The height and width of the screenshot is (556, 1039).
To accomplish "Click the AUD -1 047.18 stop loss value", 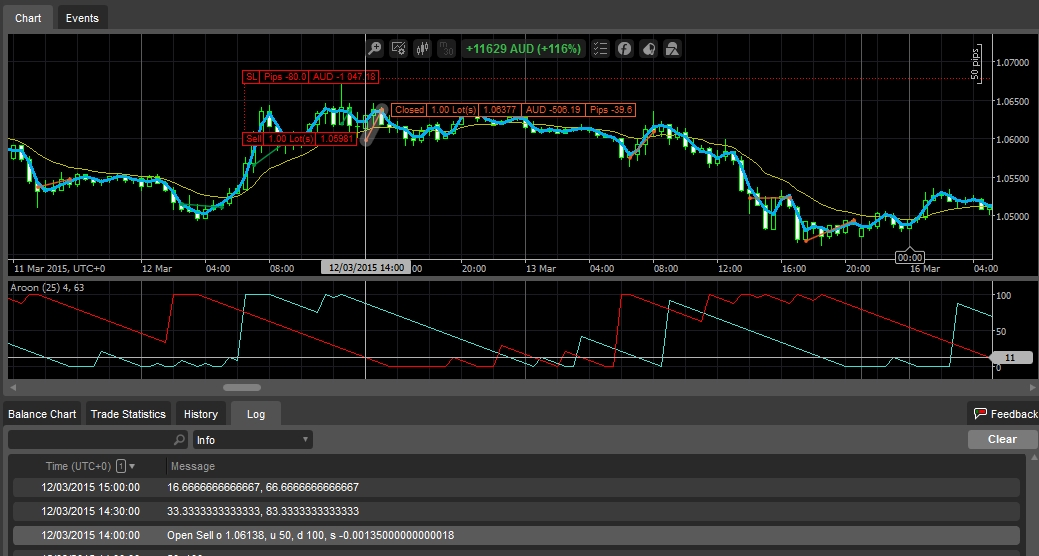I will [x=344, y=77].
